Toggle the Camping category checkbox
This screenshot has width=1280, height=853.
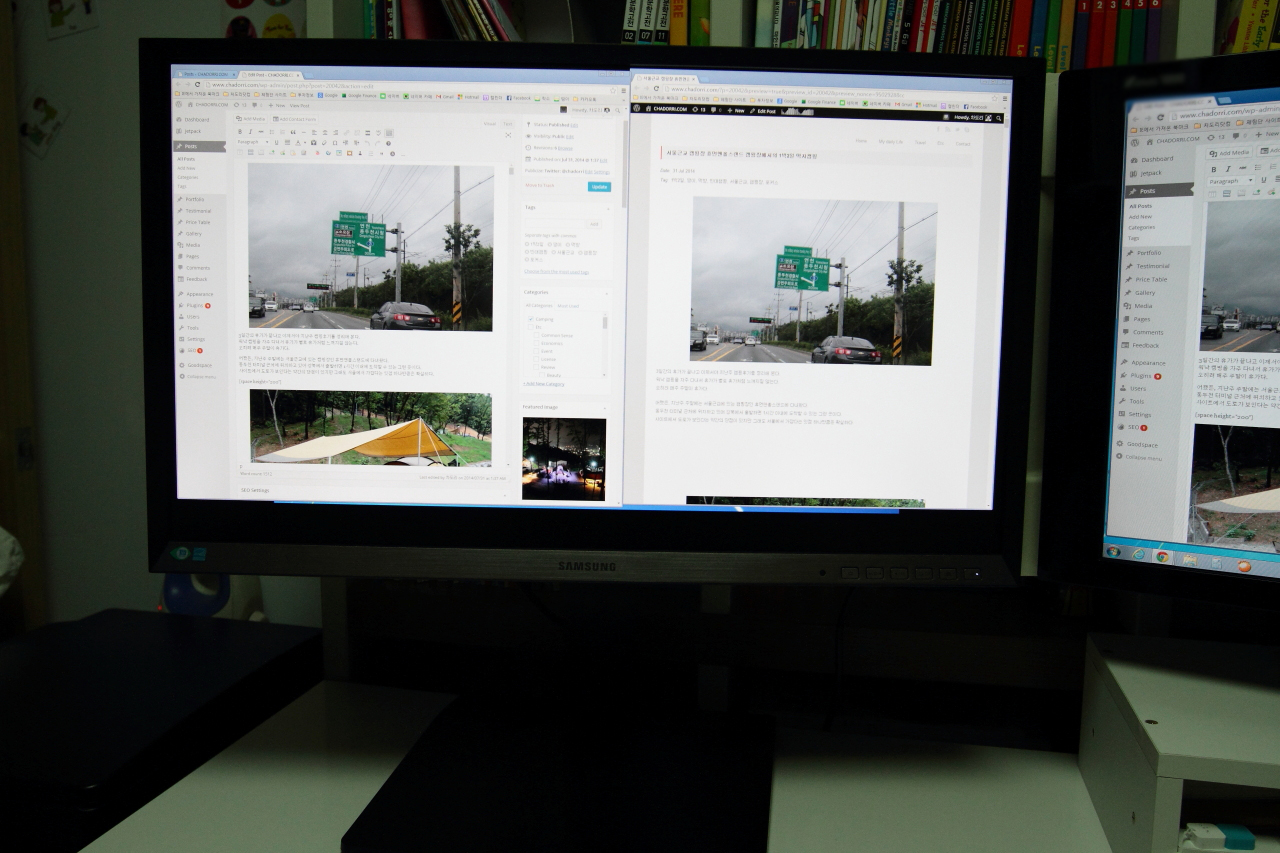(531, 319)
